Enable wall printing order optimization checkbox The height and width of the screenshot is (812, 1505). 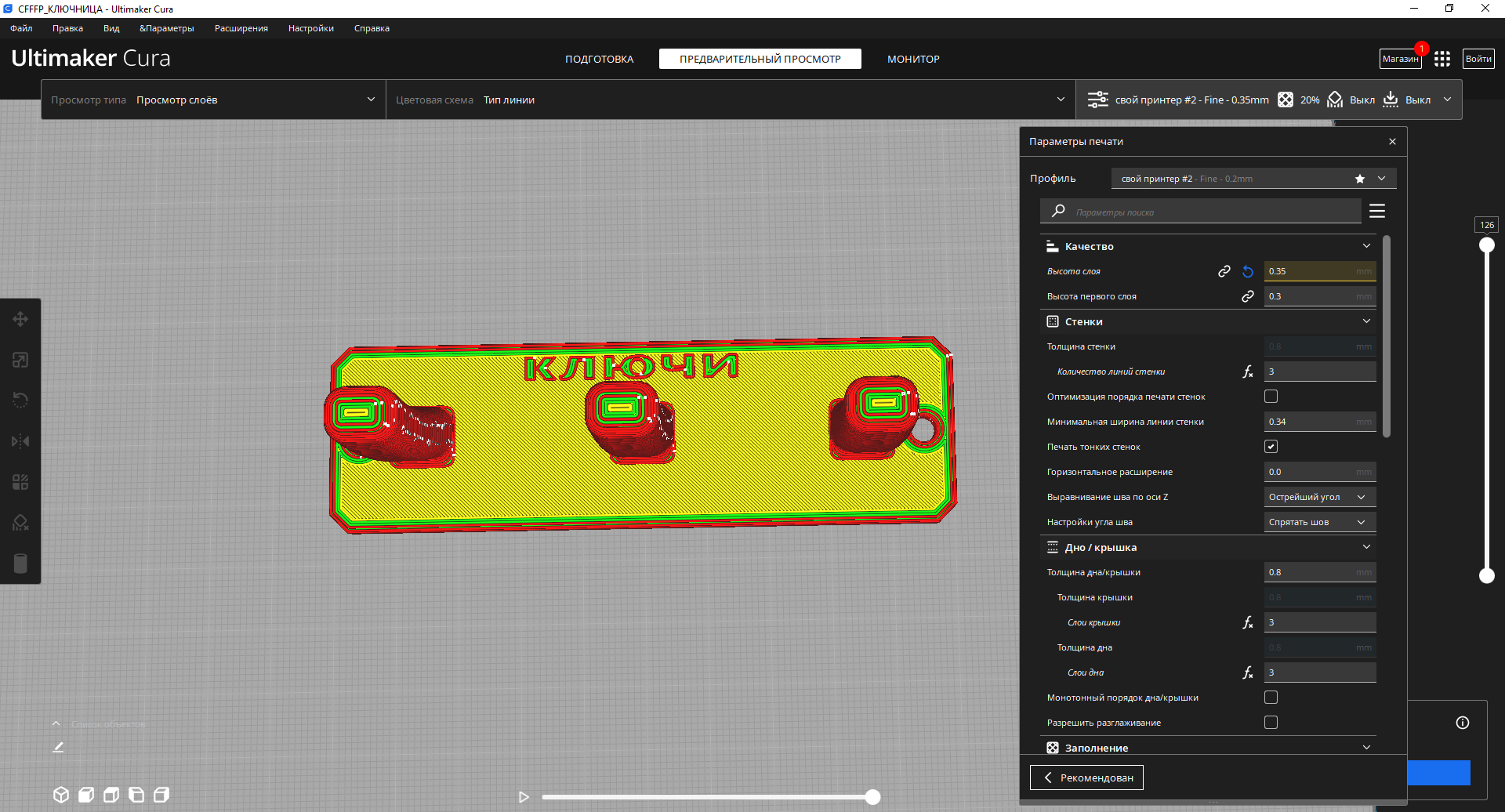tap(1271, 397)
